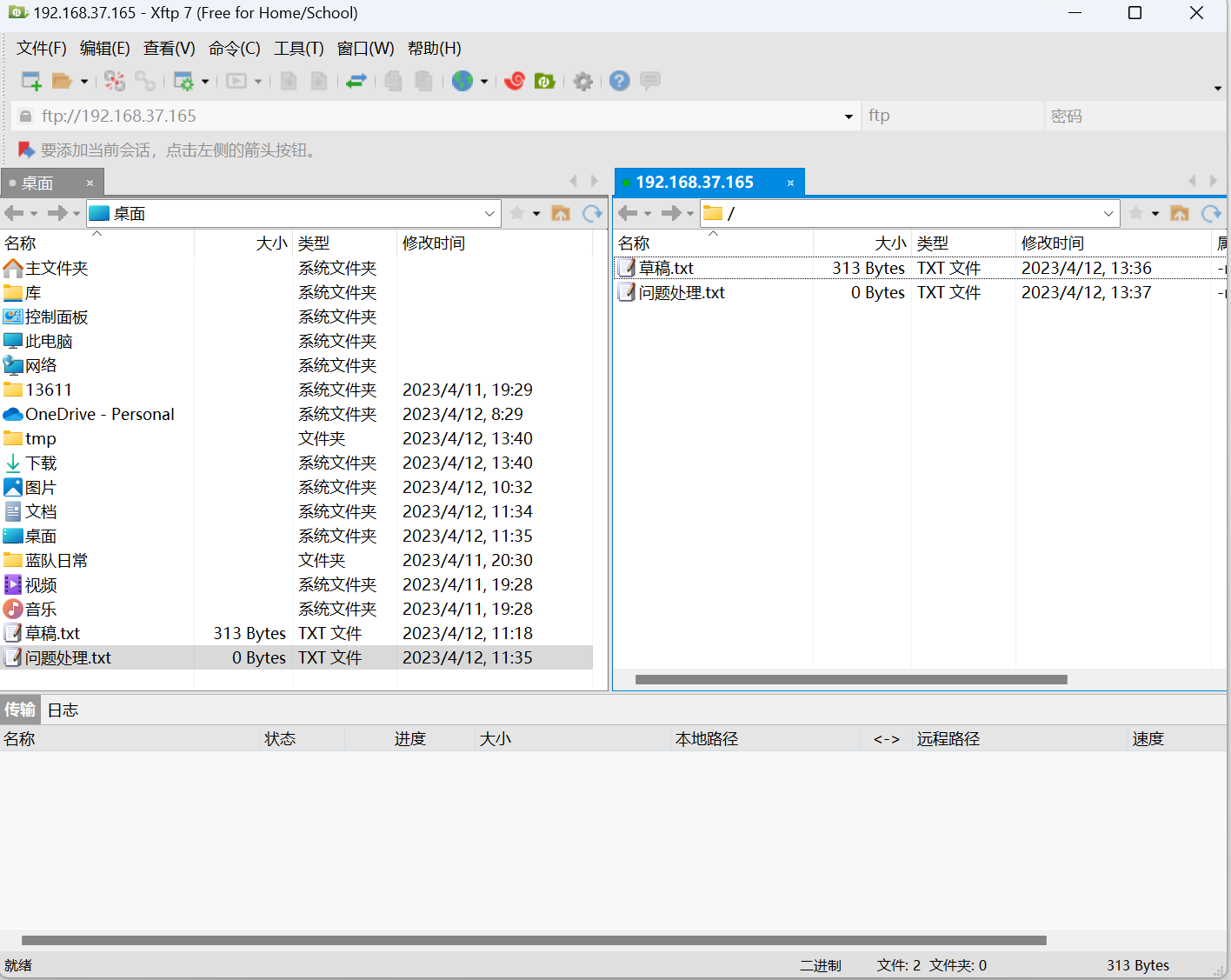Switch to the 日志 tab
Viewport: 1231px width, 980px height.
click(x=63, y=710)
